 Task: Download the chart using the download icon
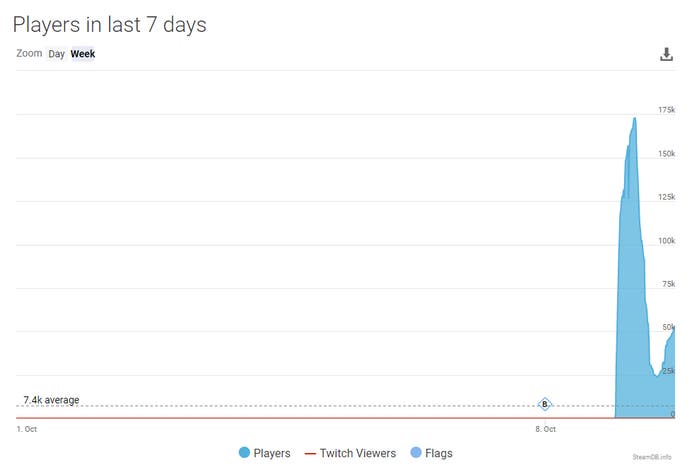point(666,54)
